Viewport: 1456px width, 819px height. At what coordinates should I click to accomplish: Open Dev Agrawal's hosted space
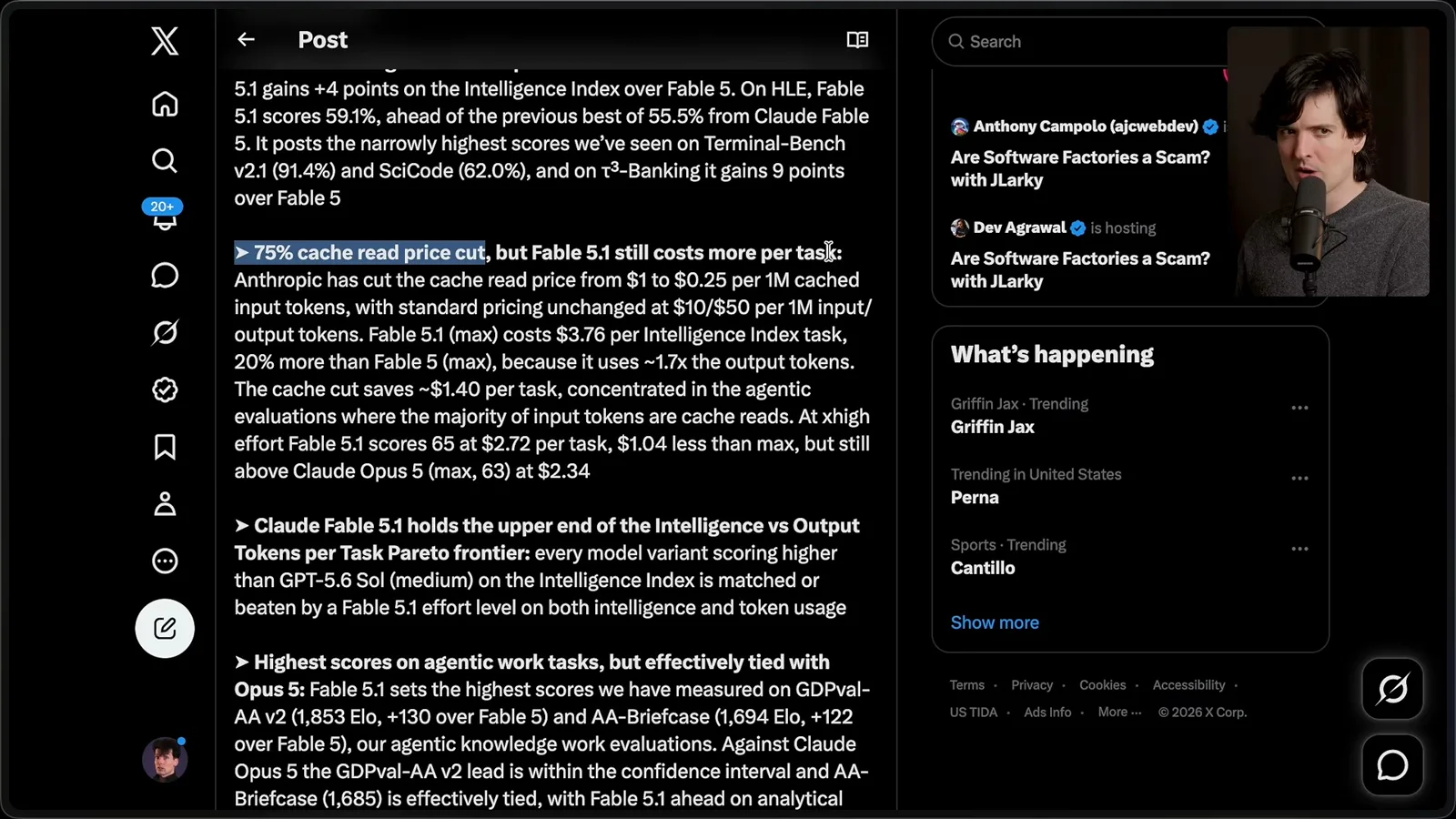1080,269
